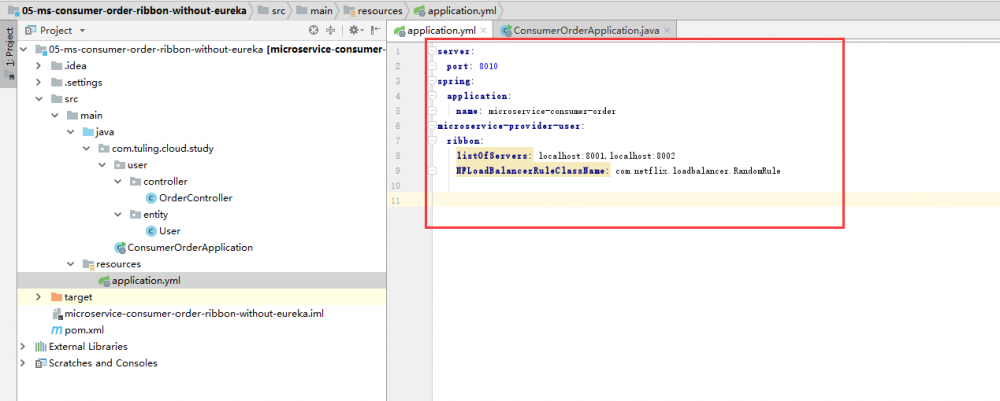The width and height of the screenshot is (1000, 401).
Task: Click the main breadcrumb in navigation bar
Action: 314,11
